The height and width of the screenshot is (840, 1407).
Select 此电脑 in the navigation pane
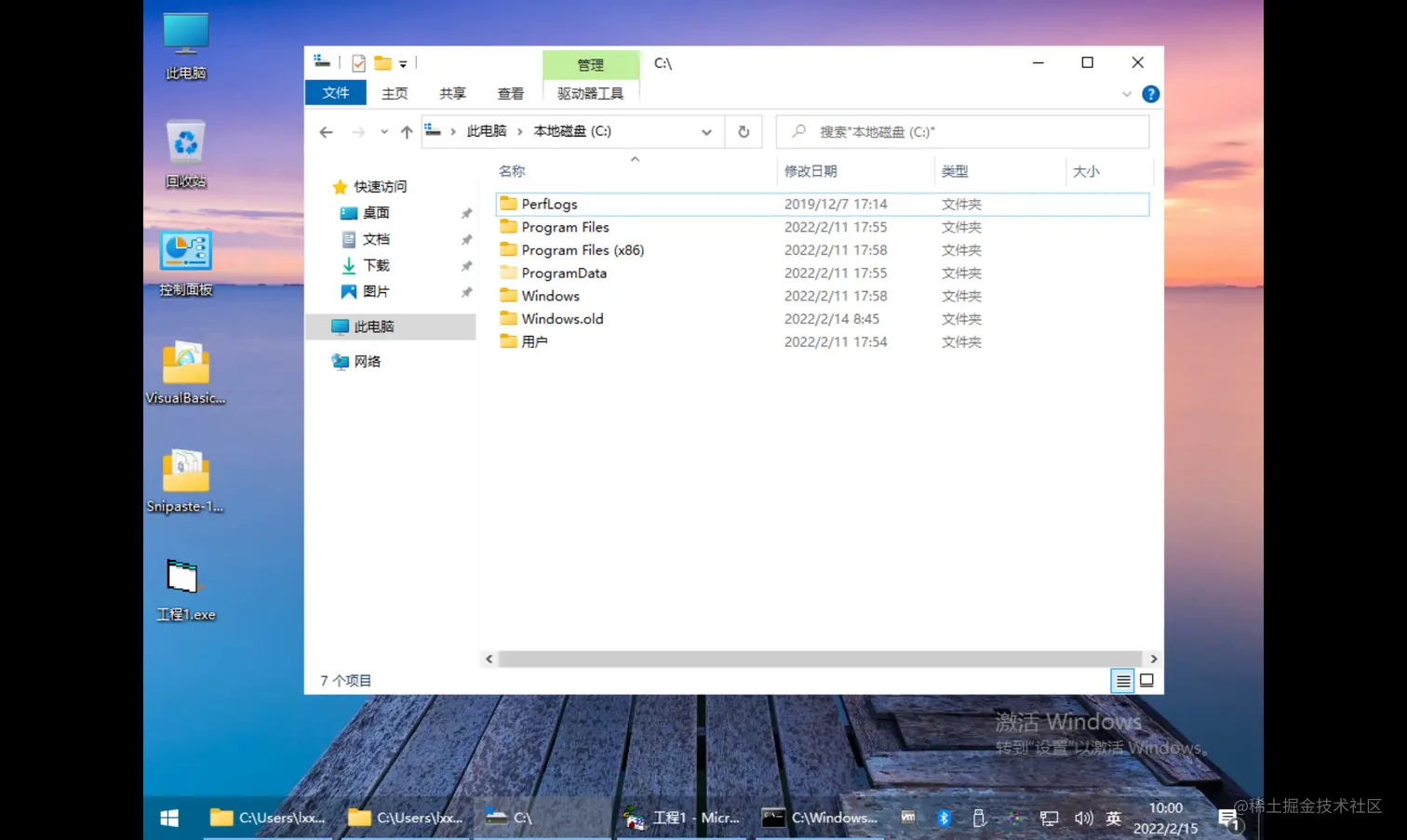pyautogui.click(x=391, y=327)
